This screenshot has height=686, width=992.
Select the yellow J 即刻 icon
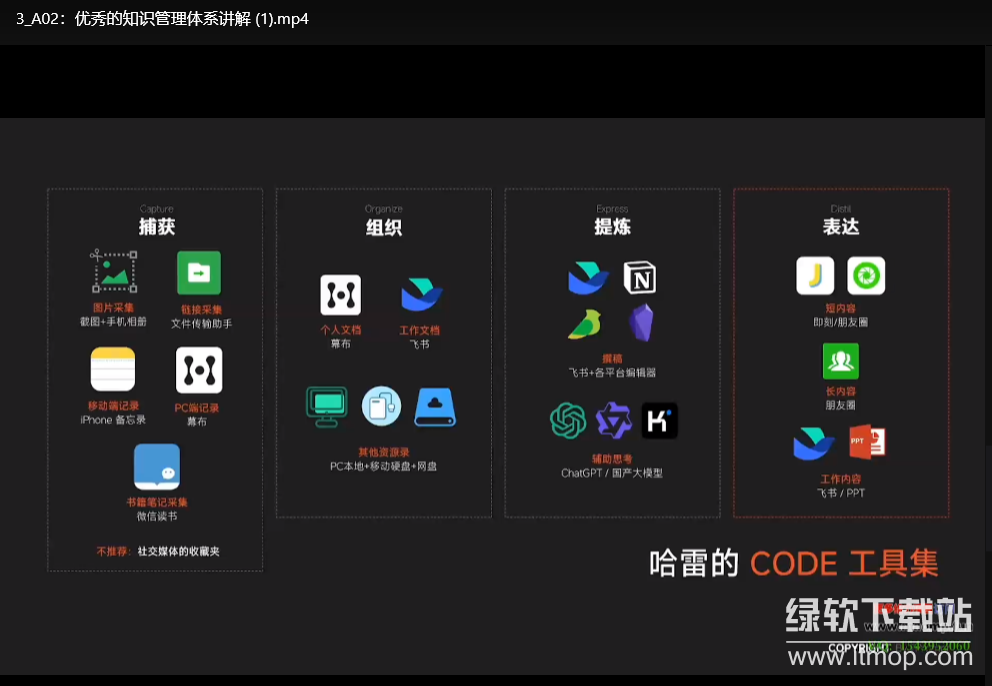coord(815,276)
